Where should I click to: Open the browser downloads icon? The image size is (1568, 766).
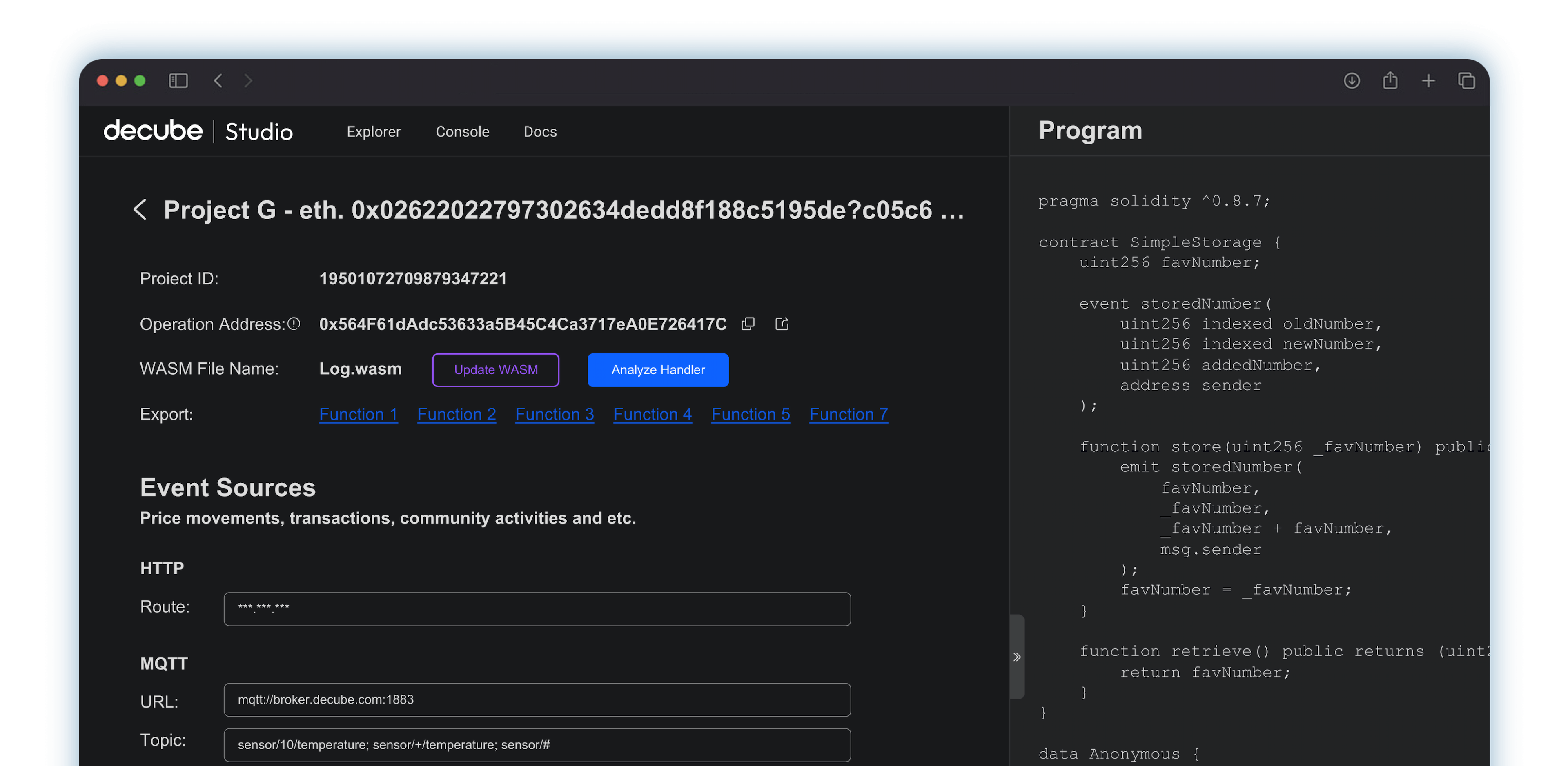click(x=1351, y=80)
